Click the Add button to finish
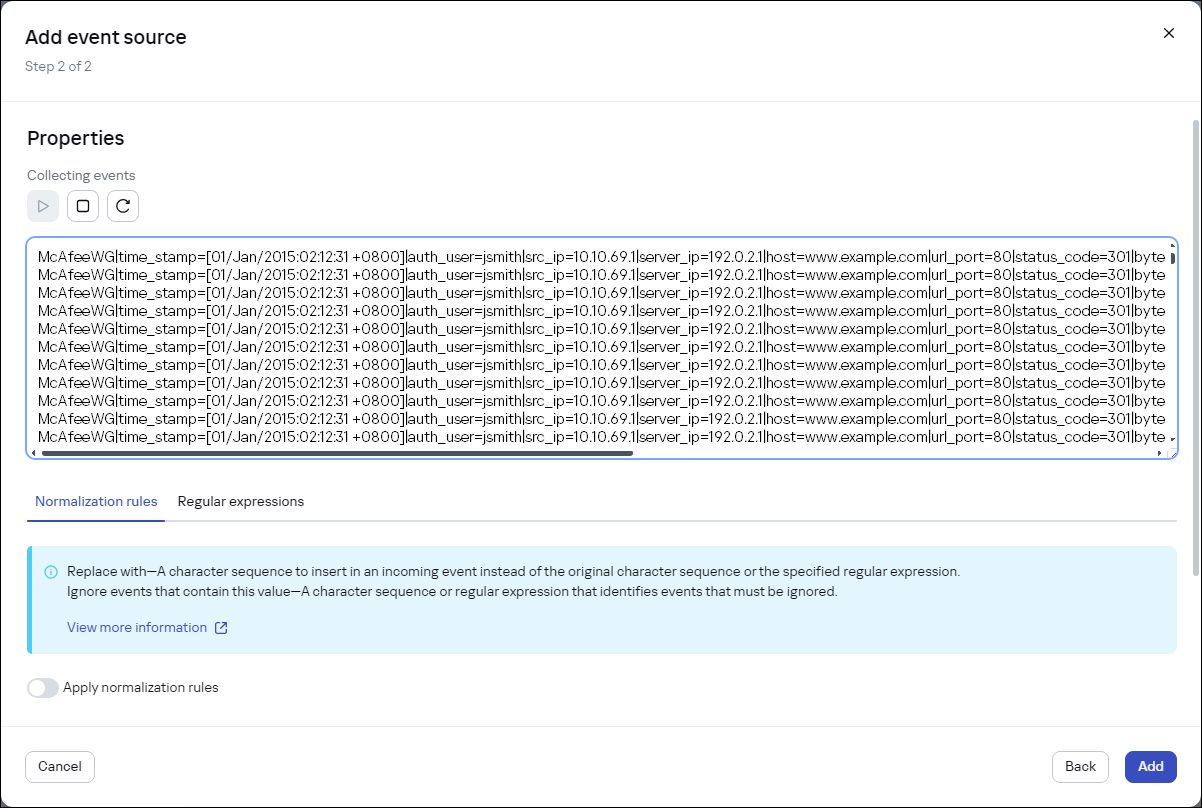Screen dimensions: 1202x808 pyautogui.click(x=1150, y=767)
